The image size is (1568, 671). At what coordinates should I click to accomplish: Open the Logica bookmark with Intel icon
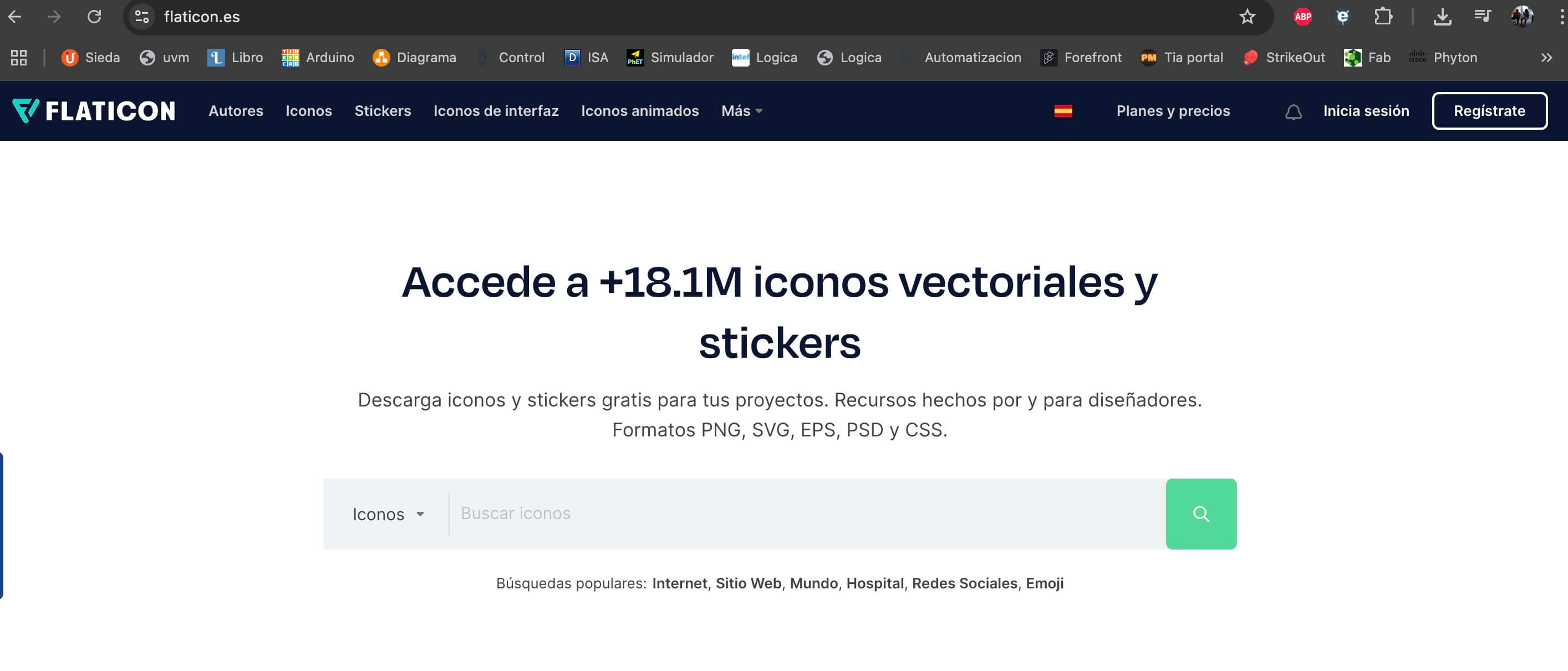click(765, 57)
